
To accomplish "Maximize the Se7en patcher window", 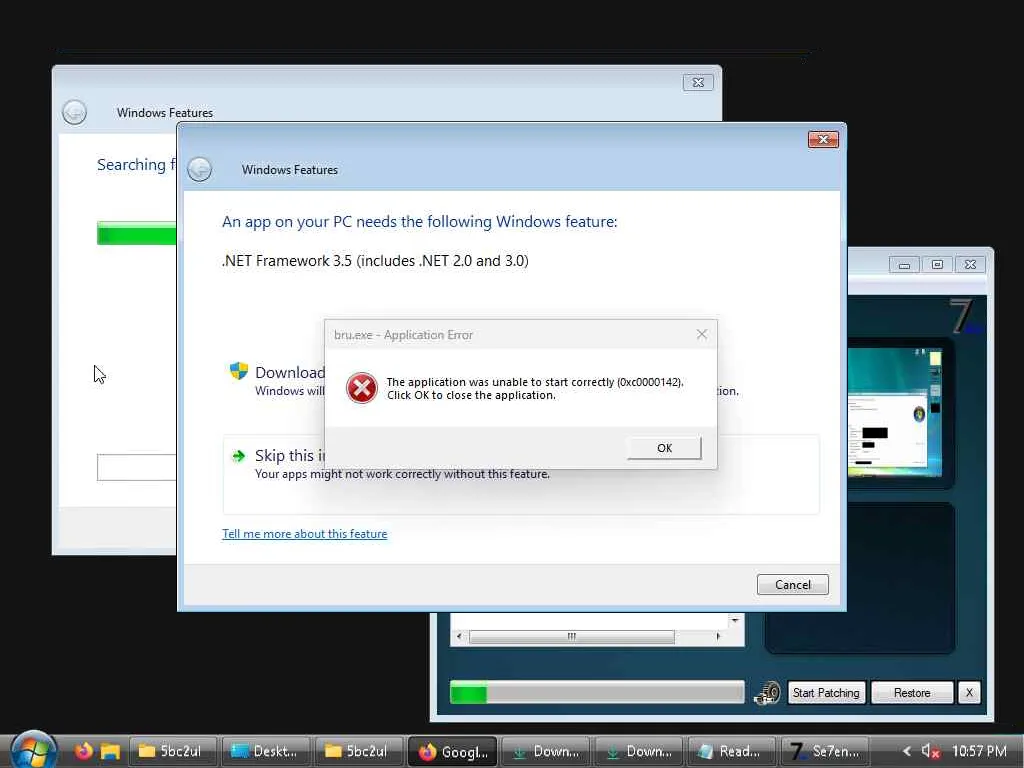I will coord(937,264).
